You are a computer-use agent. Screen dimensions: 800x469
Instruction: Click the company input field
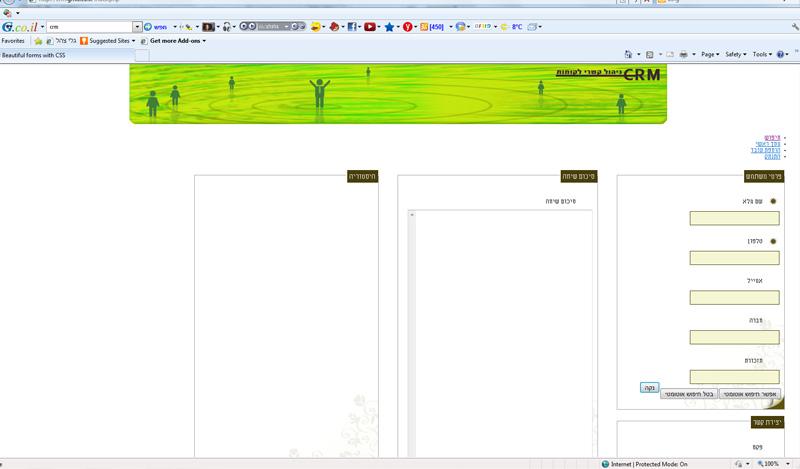[734, 337]
